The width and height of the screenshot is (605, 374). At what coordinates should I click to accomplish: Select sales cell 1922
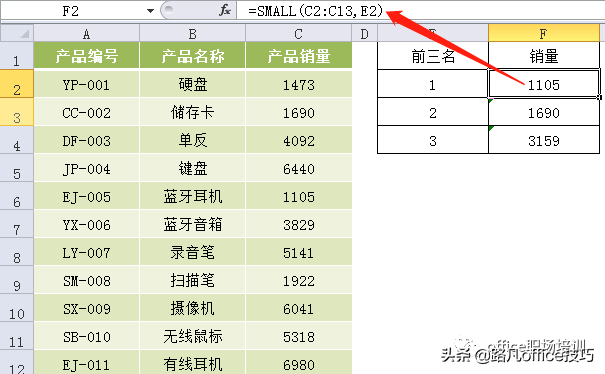[299, 280]
